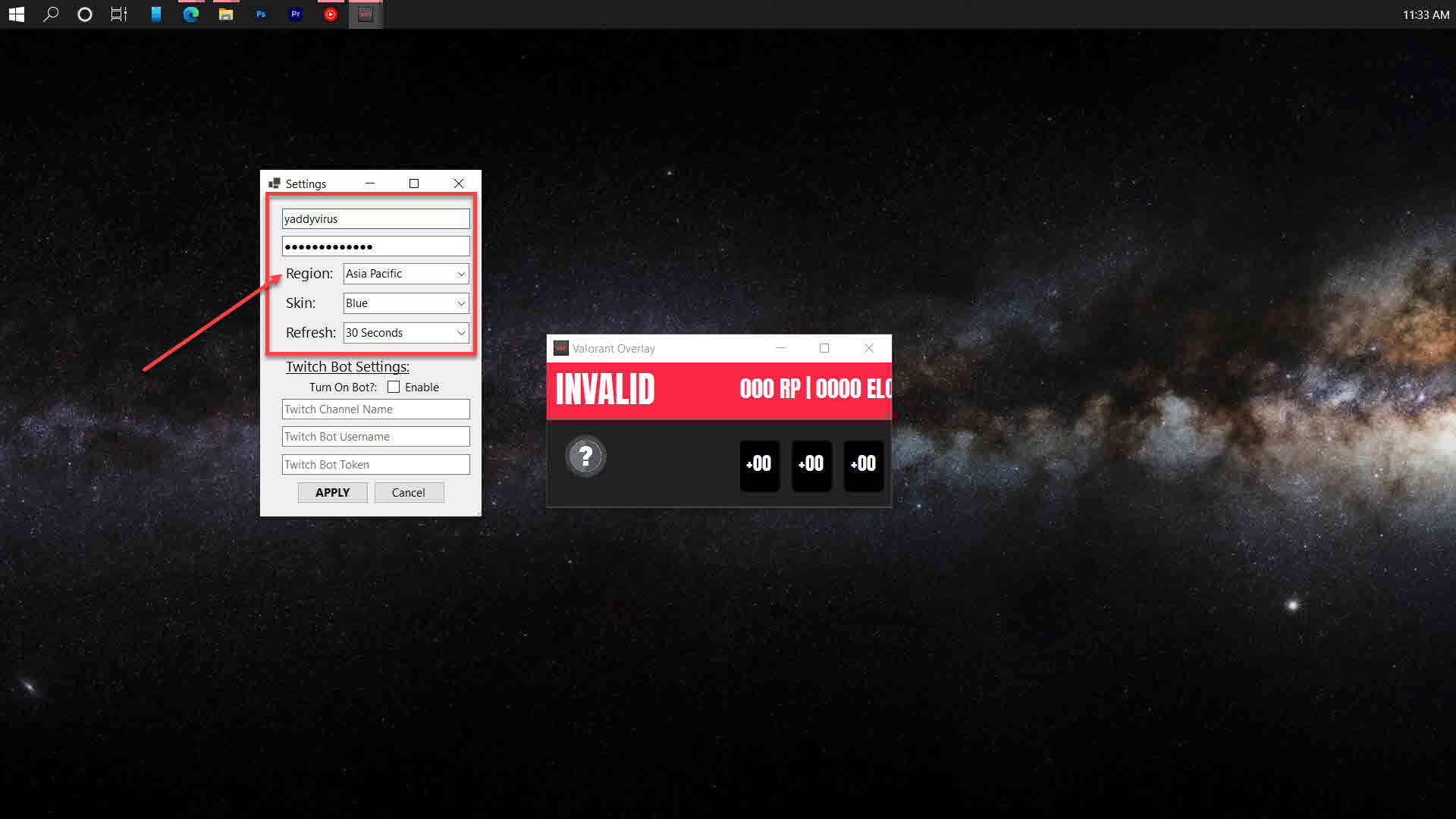Switch to Photoshop in the taskbar
Viewport: 1456px width, 819px height.
[261, 14]
